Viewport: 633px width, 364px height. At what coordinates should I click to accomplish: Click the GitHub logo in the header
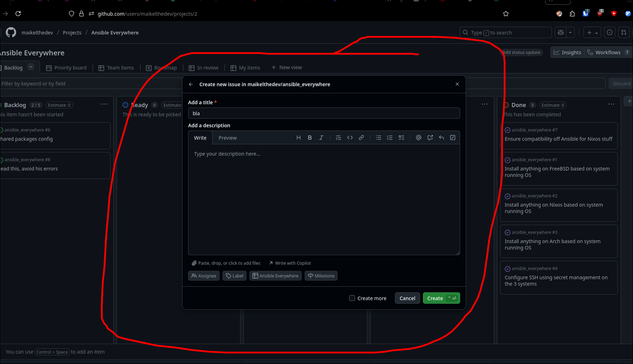pyautogui.click(x=11, y=32)
